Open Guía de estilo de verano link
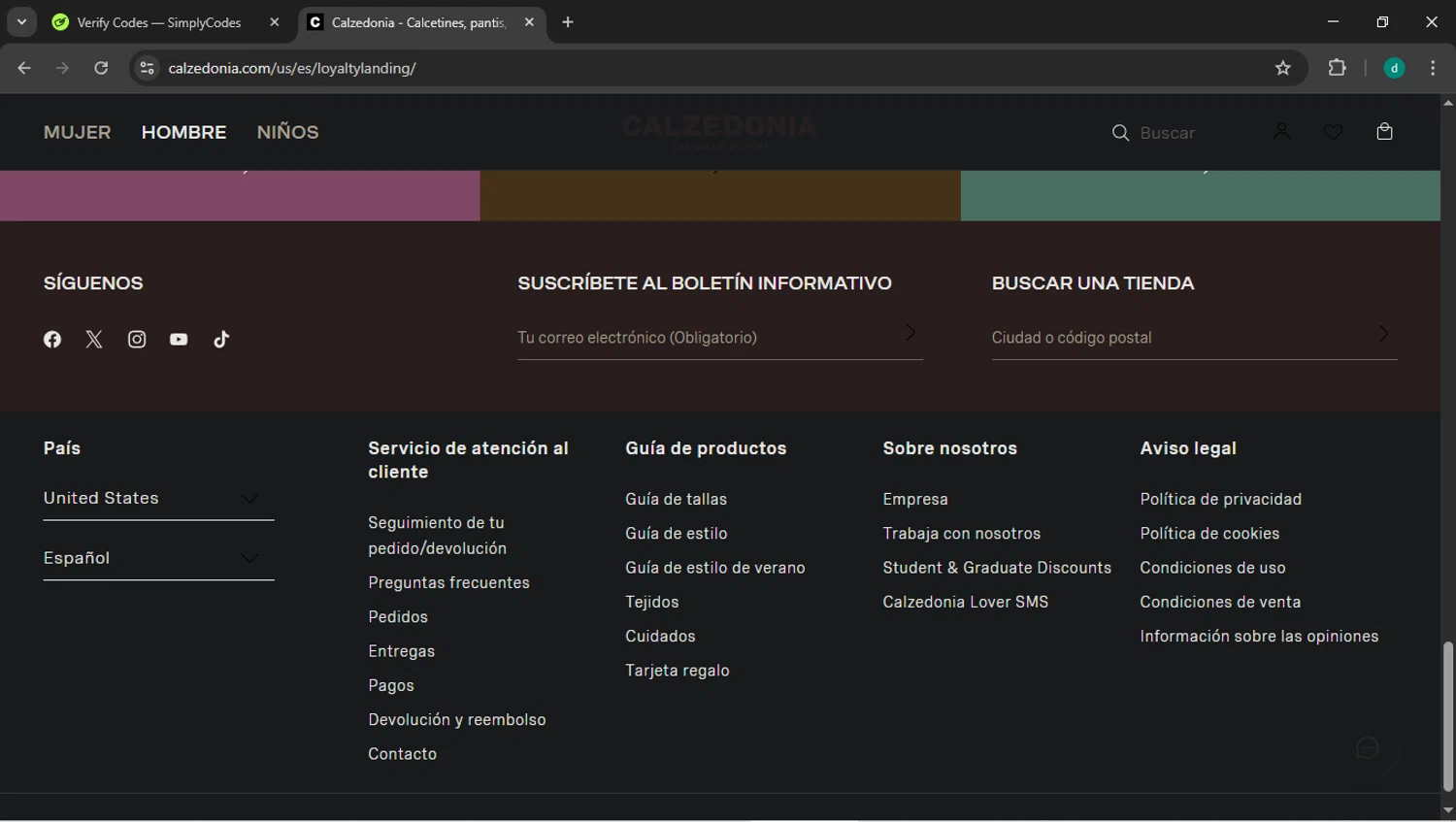Image resolution: width=1456 pixels, height=822 pixels. [x=714, y=568]
